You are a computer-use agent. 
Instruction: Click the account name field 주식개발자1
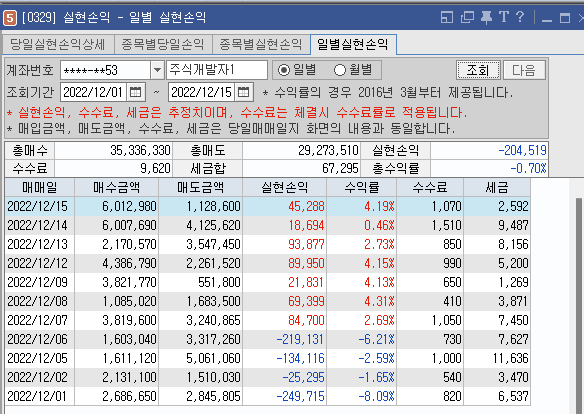217,70
